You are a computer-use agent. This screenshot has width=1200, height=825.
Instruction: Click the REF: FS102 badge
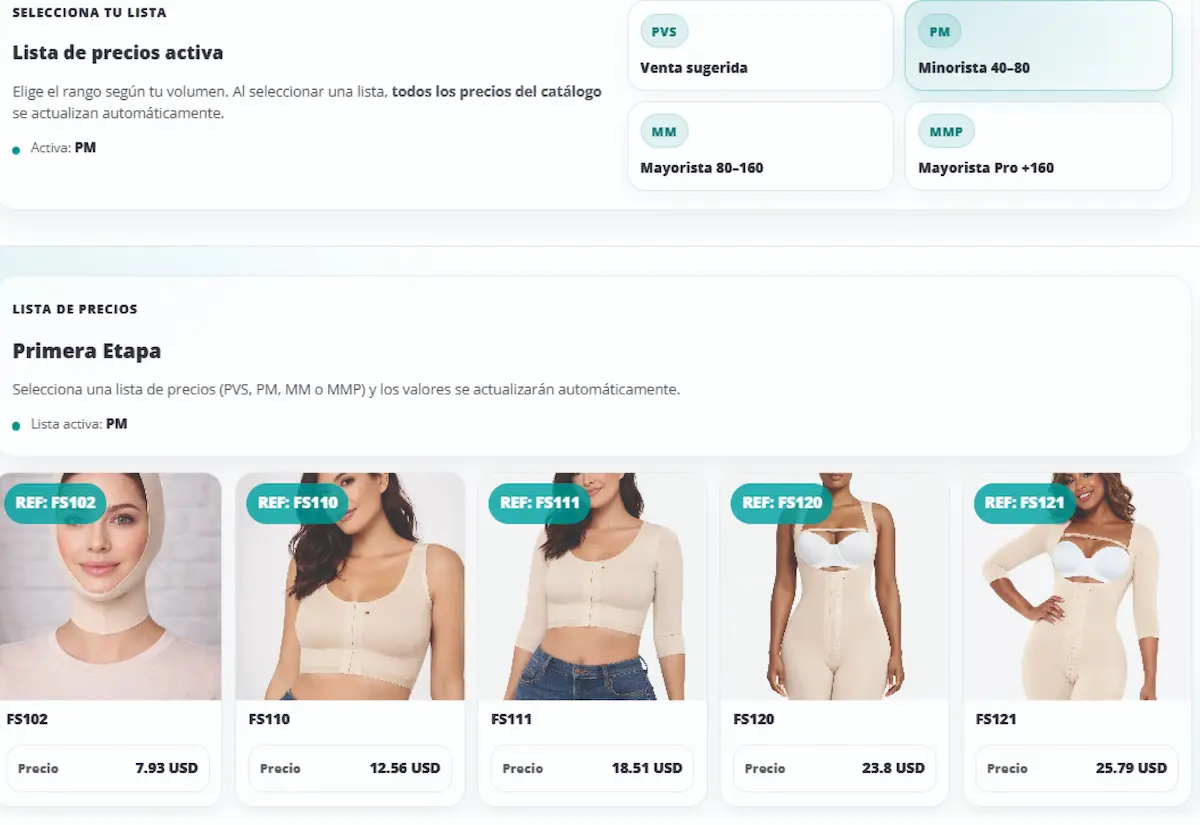point(55,502)
